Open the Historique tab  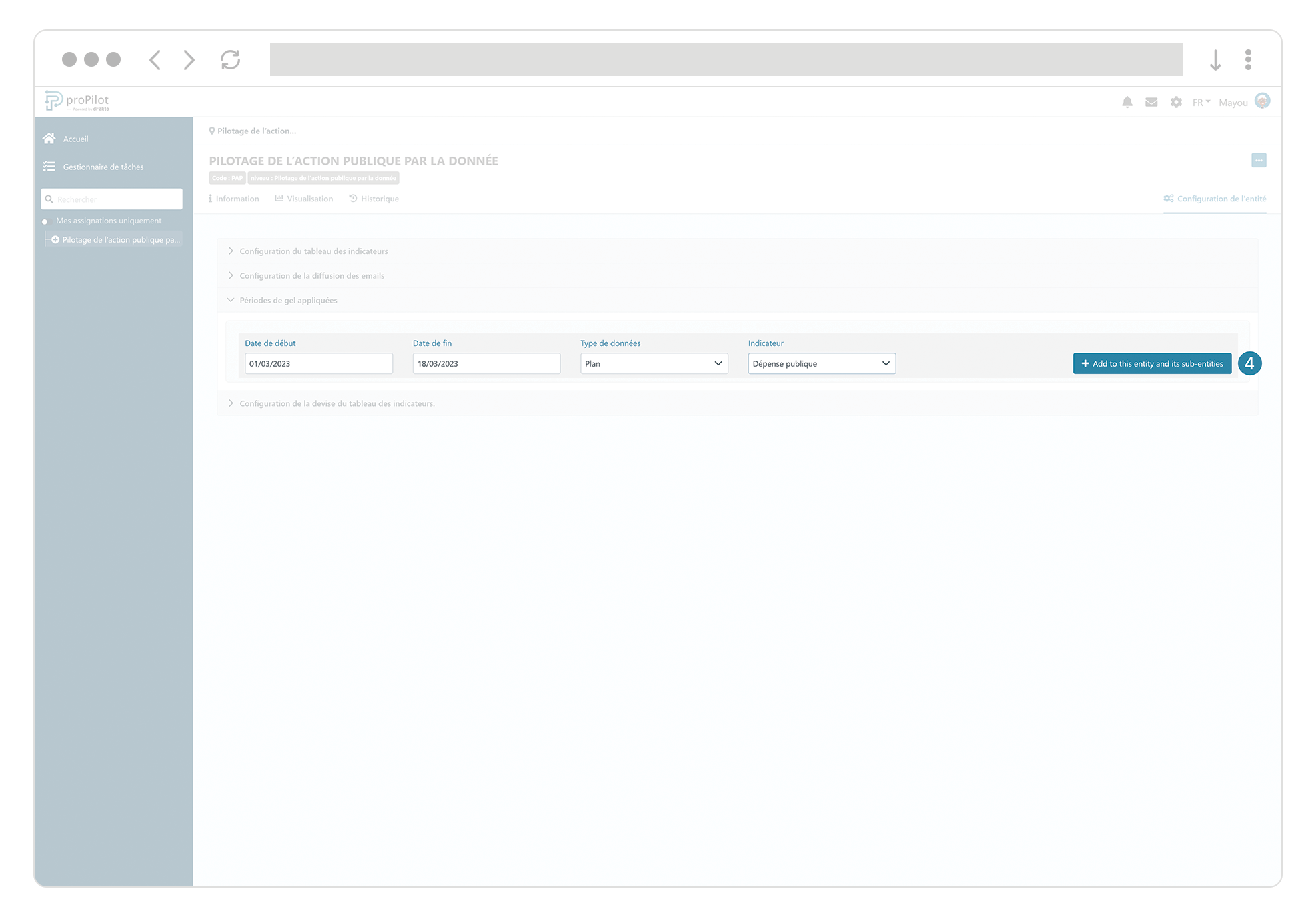pos(374,199)
